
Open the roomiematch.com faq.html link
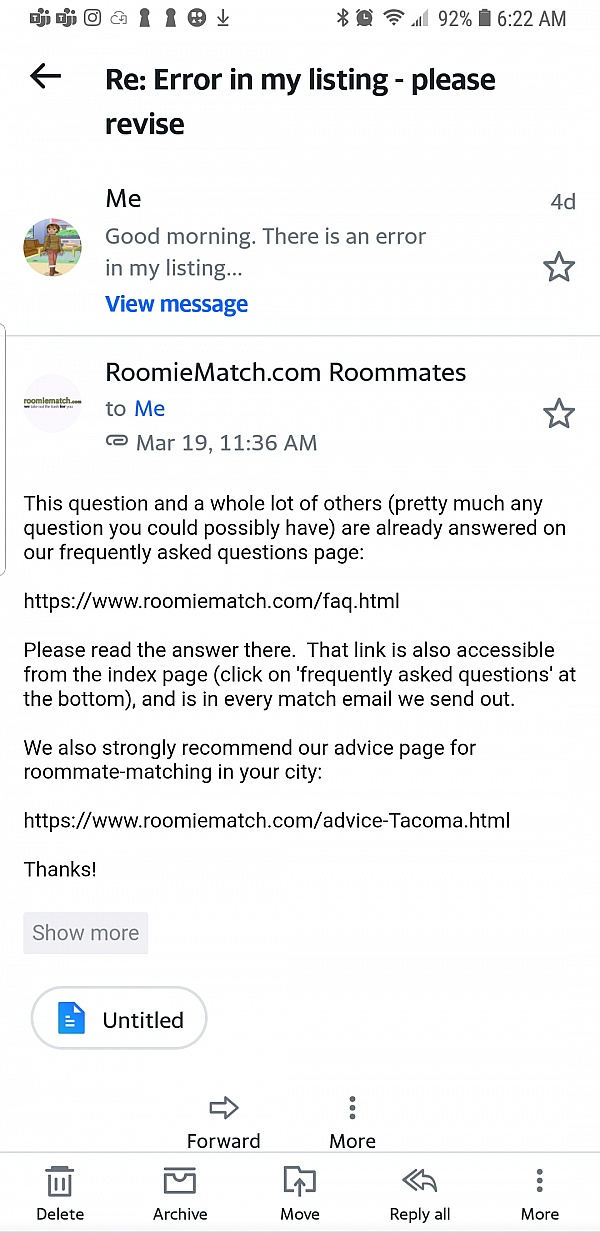(211, 601)
